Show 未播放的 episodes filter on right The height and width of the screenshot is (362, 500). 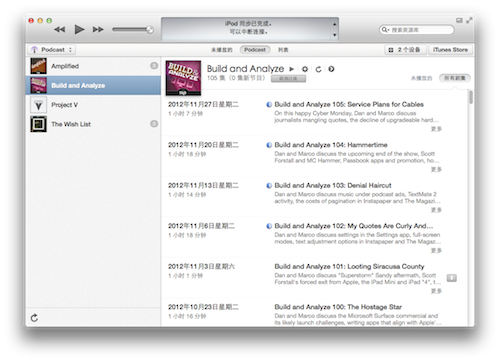[x=421, y=78]
